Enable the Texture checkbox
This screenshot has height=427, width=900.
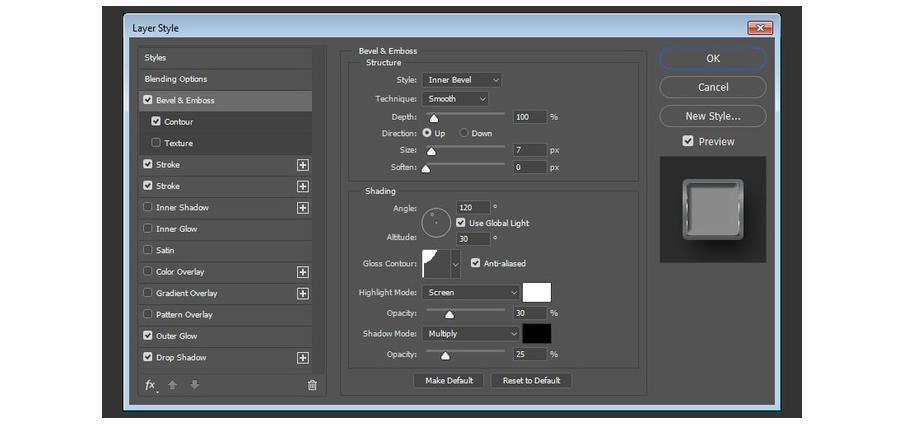[x=156, y=143]
